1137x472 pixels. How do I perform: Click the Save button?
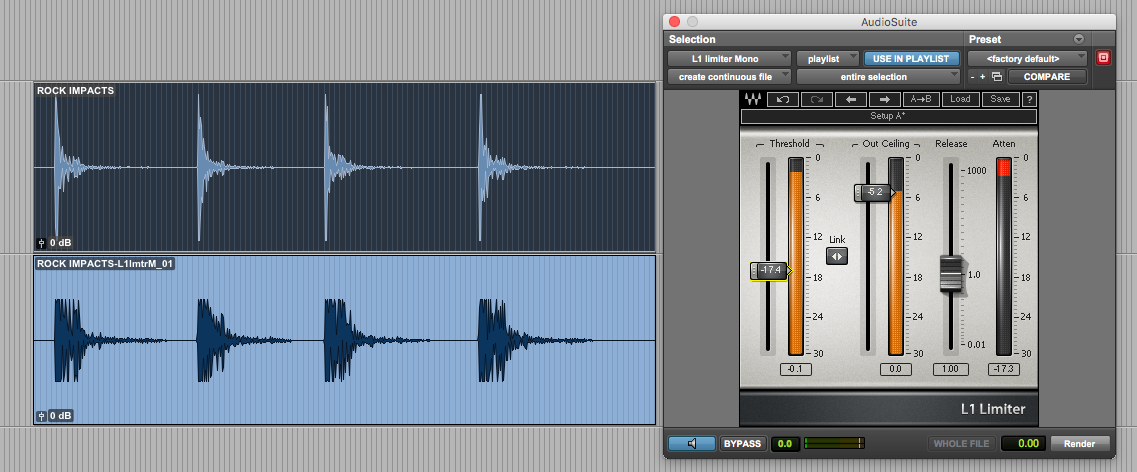[1000, 99]
